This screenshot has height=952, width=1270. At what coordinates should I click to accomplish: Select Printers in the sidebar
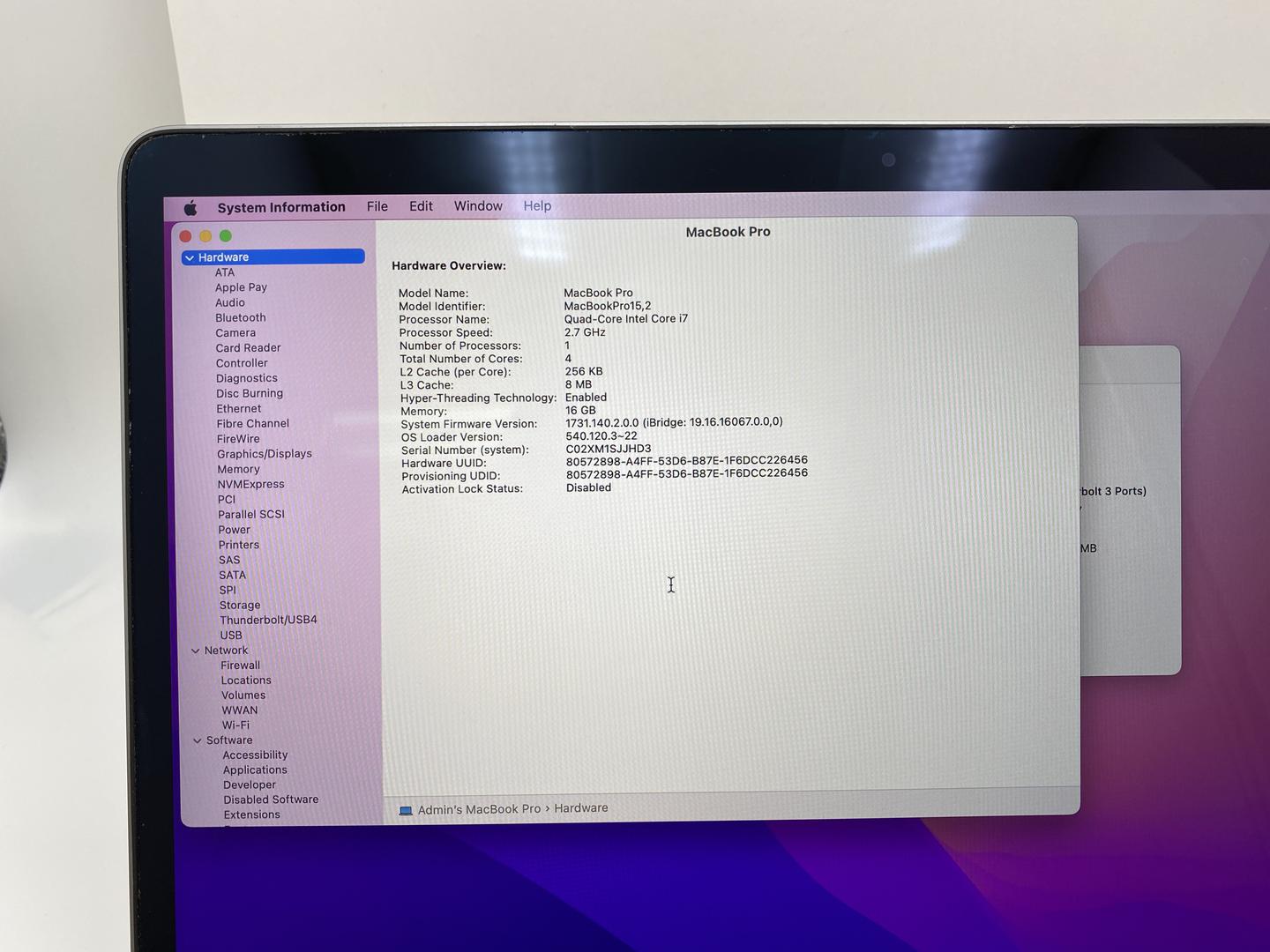[x=239, y=545]
